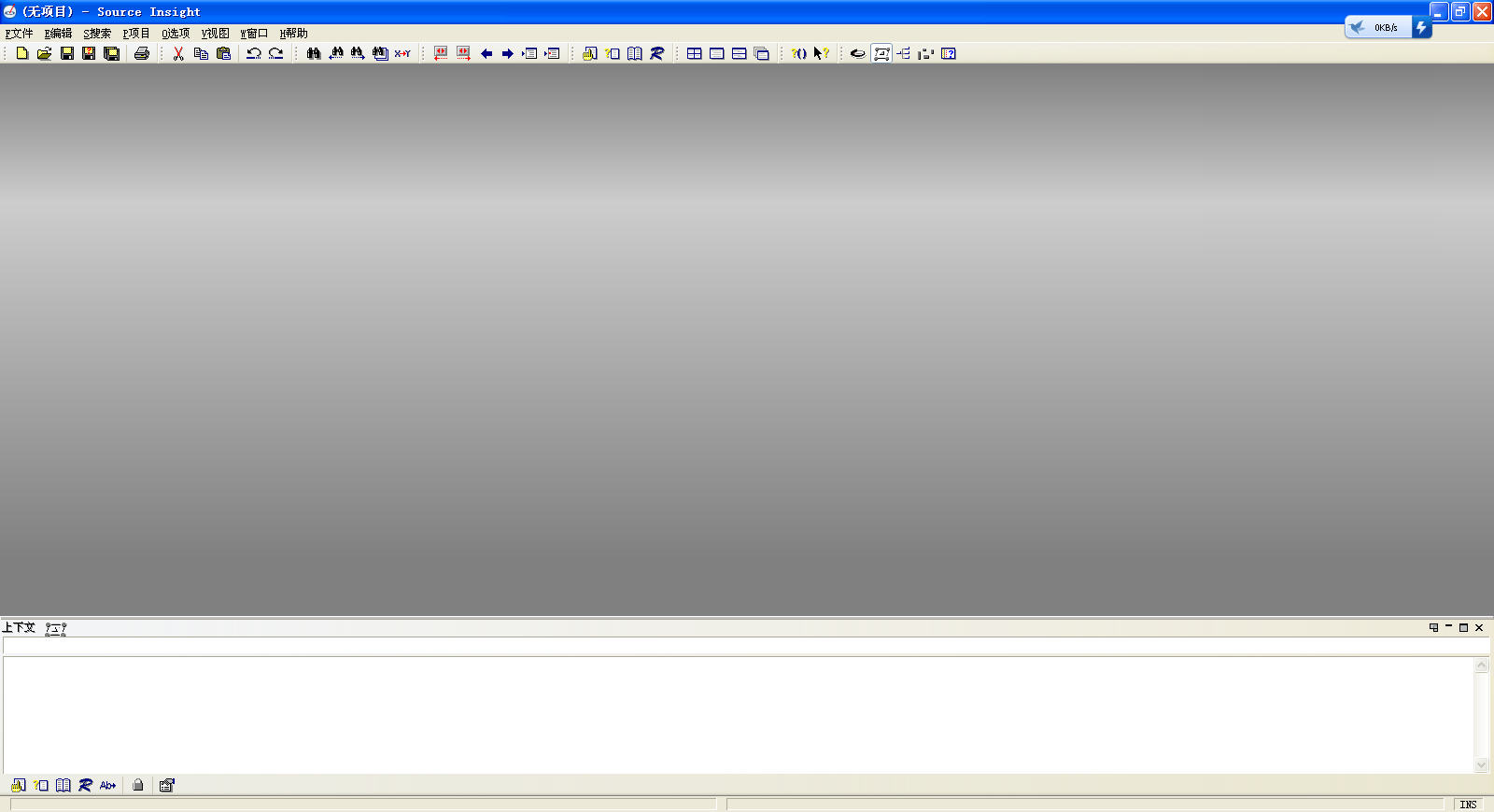Click the New file icon

tap(22, 53)
